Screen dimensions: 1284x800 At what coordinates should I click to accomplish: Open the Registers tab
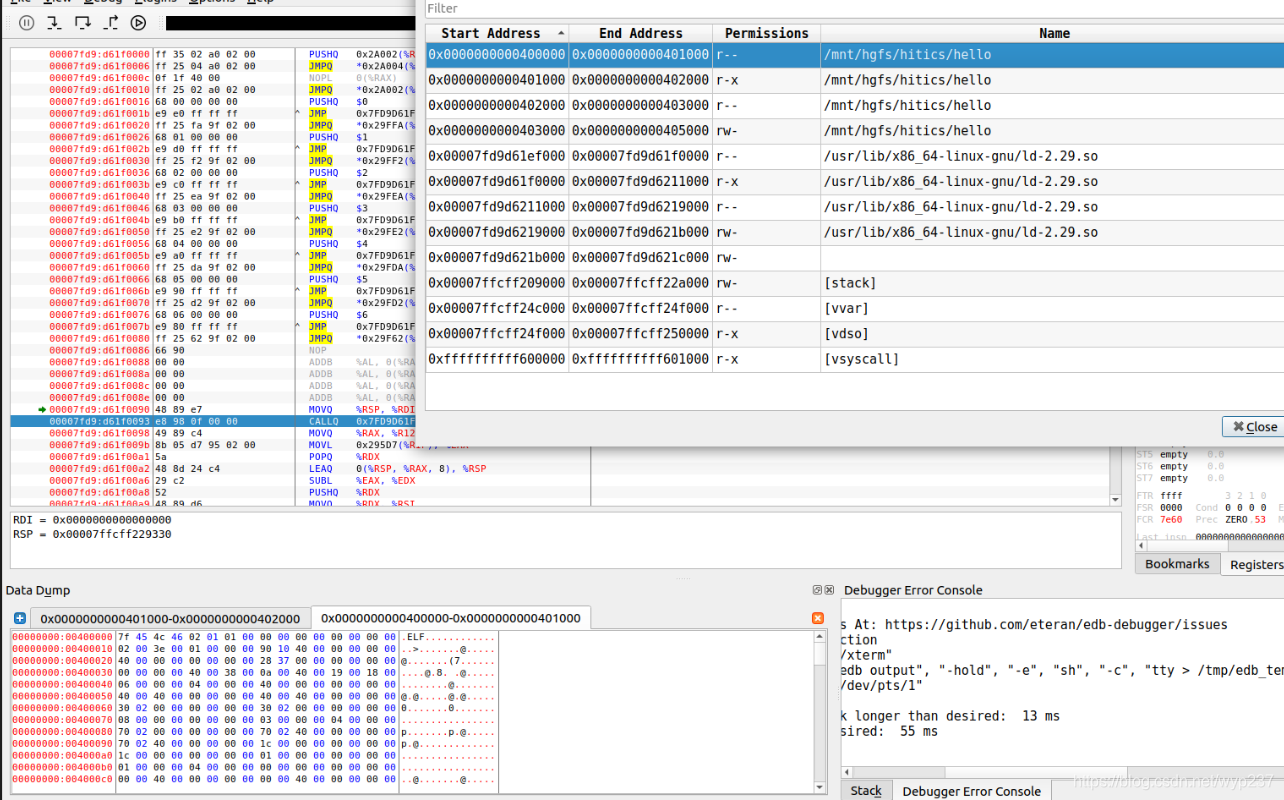pyautogui.click(x=1256, y=565)
